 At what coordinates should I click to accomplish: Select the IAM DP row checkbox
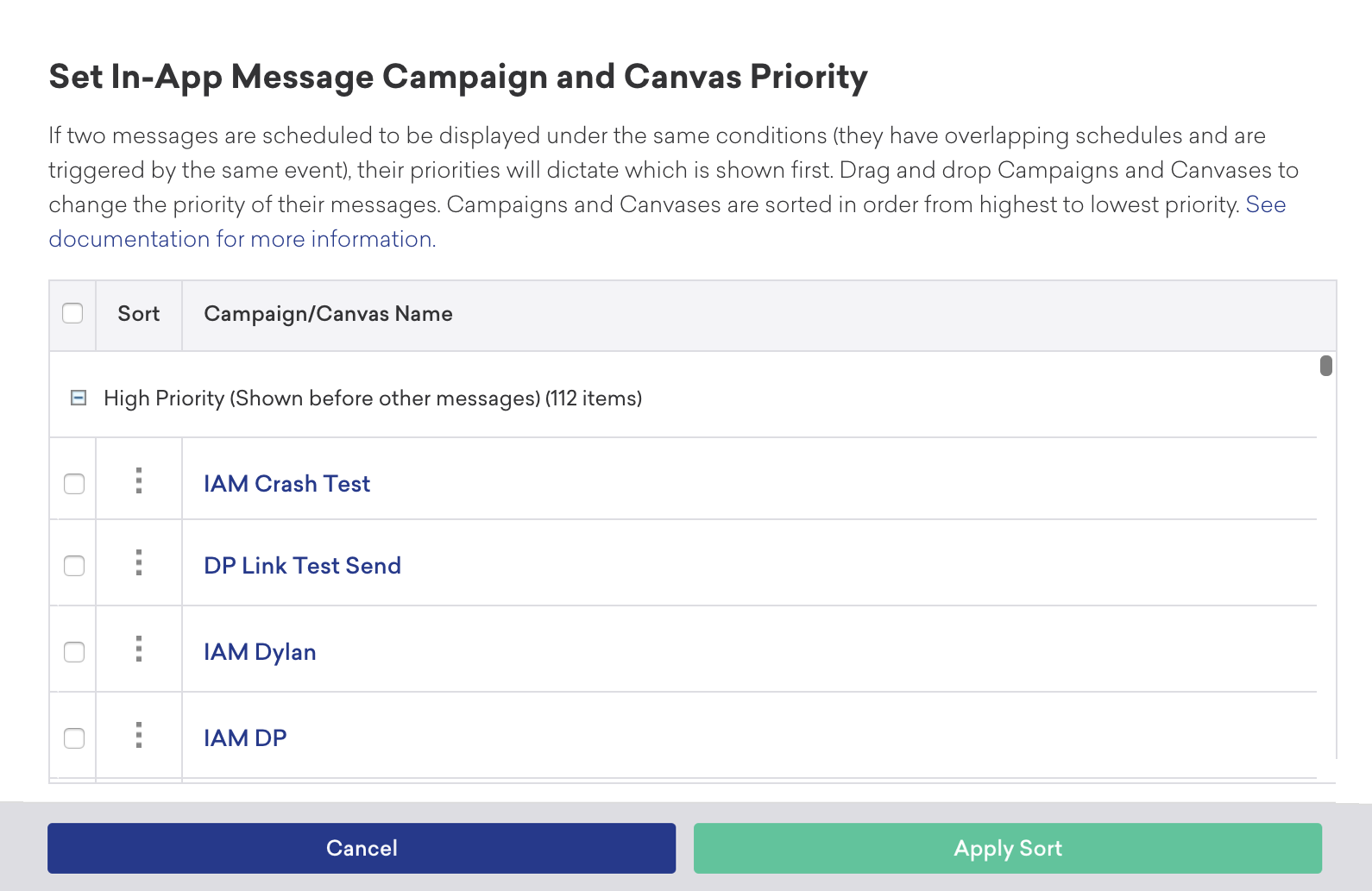[x=74, y=738]
